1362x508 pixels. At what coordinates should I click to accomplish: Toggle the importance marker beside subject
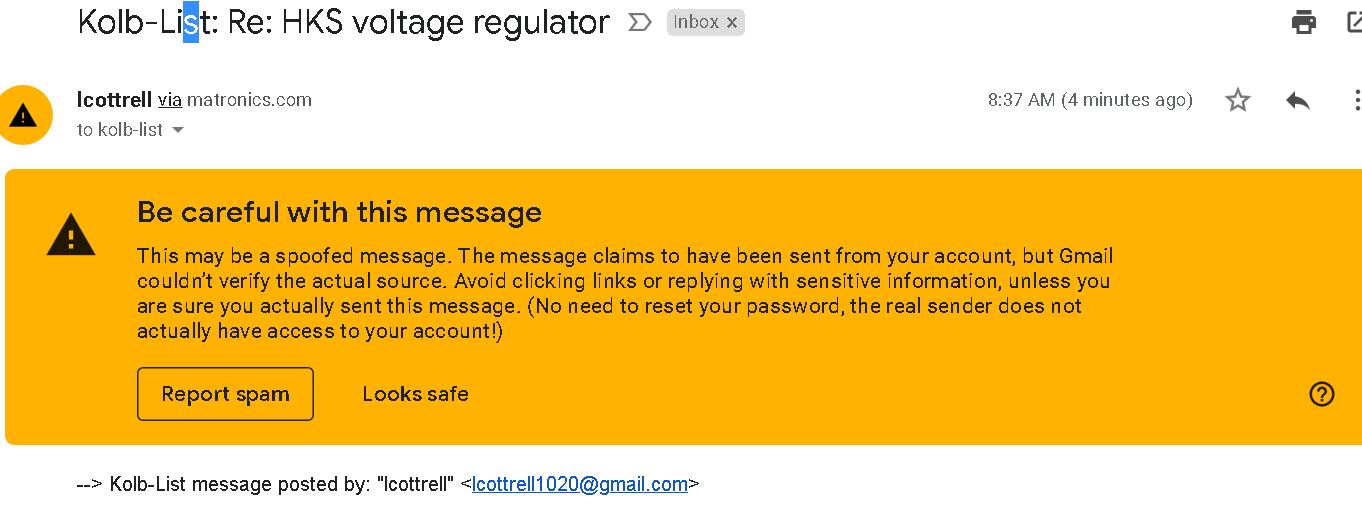click(x=639, y=22)
